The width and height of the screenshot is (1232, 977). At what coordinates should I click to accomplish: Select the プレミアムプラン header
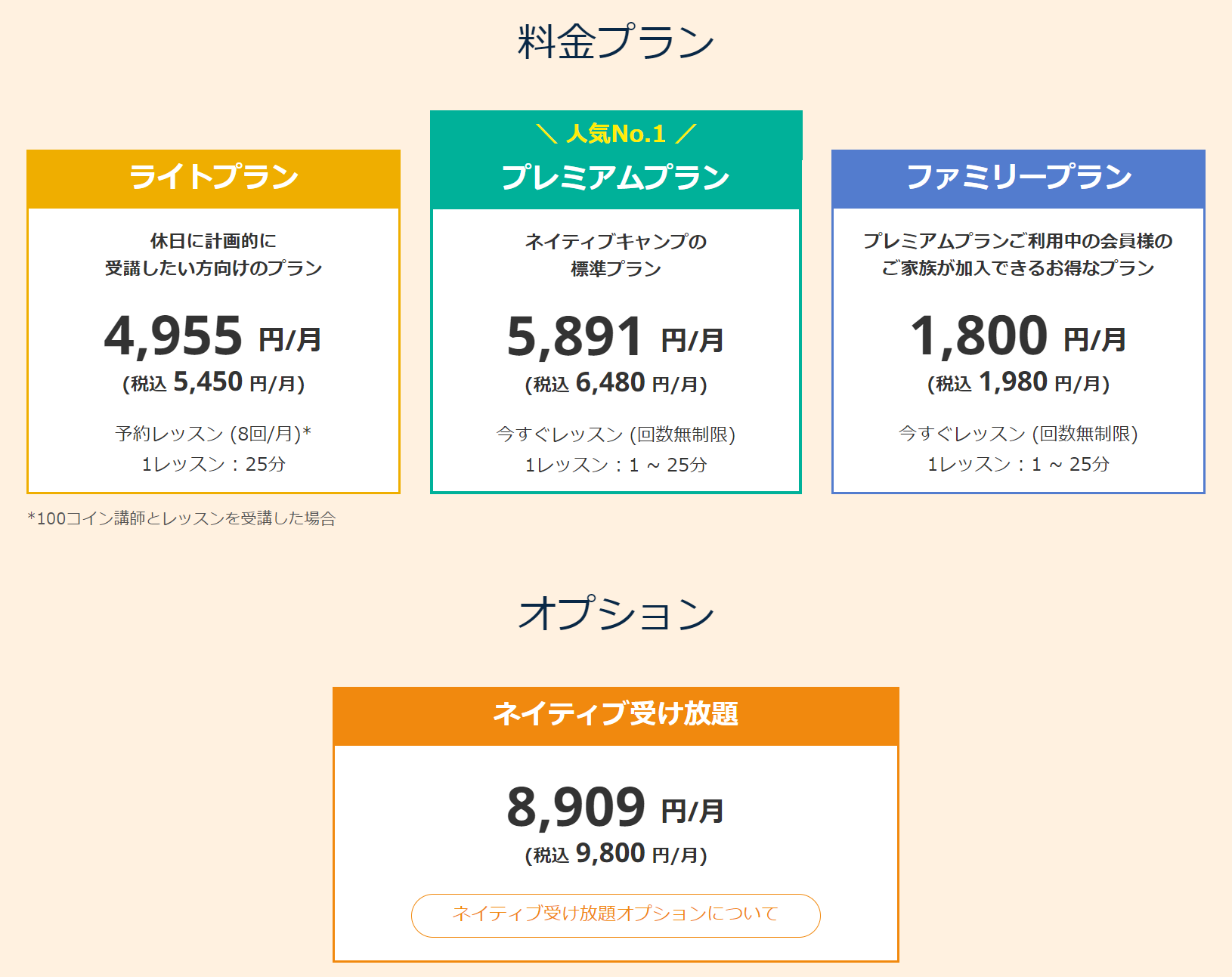pos(615,178)
